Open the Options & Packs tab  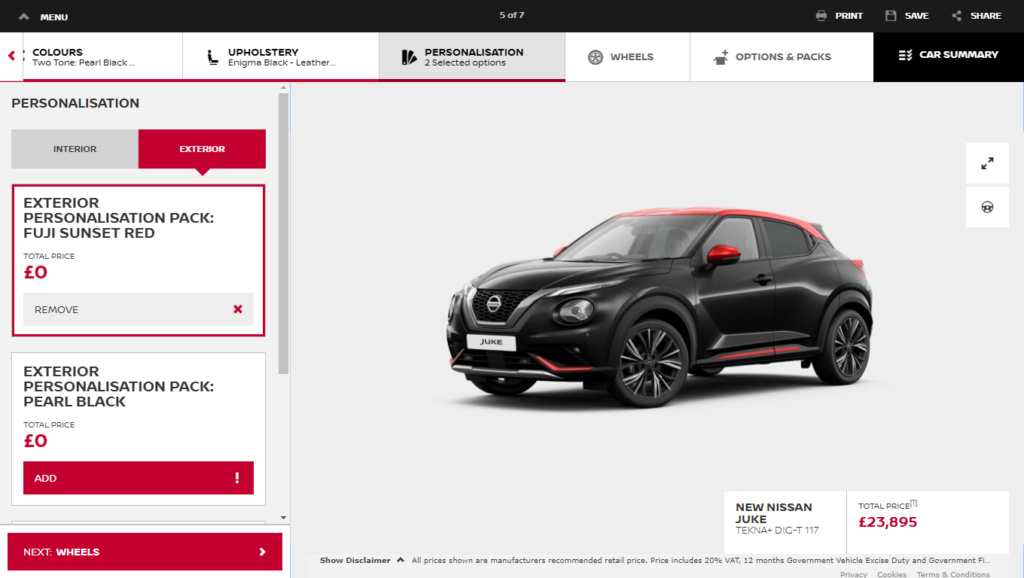pos(782,57)
